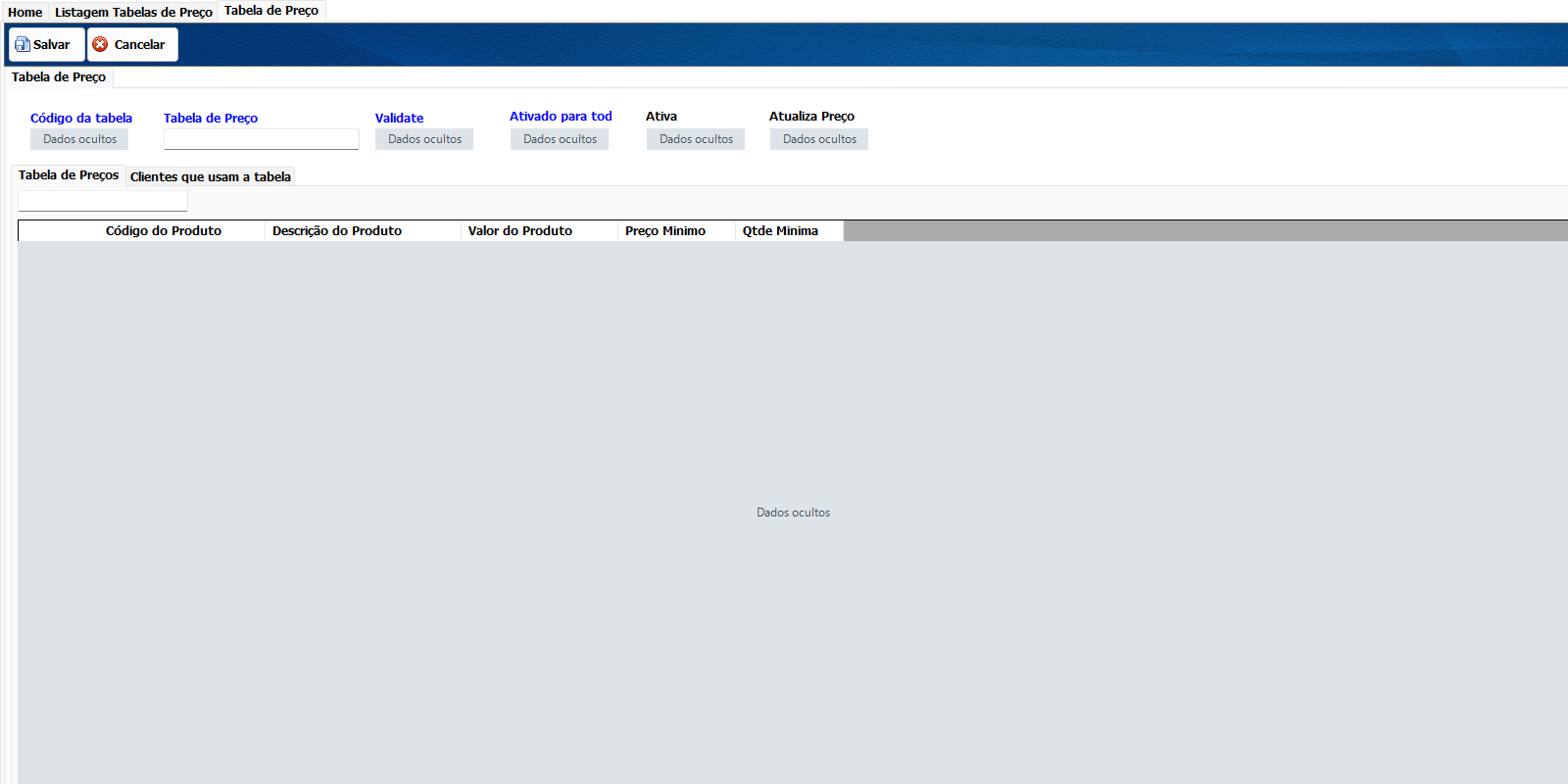This screenshot has width=1568, height=784.
Task: Select the Ativado para tod label
Action: tap(561, 117)
